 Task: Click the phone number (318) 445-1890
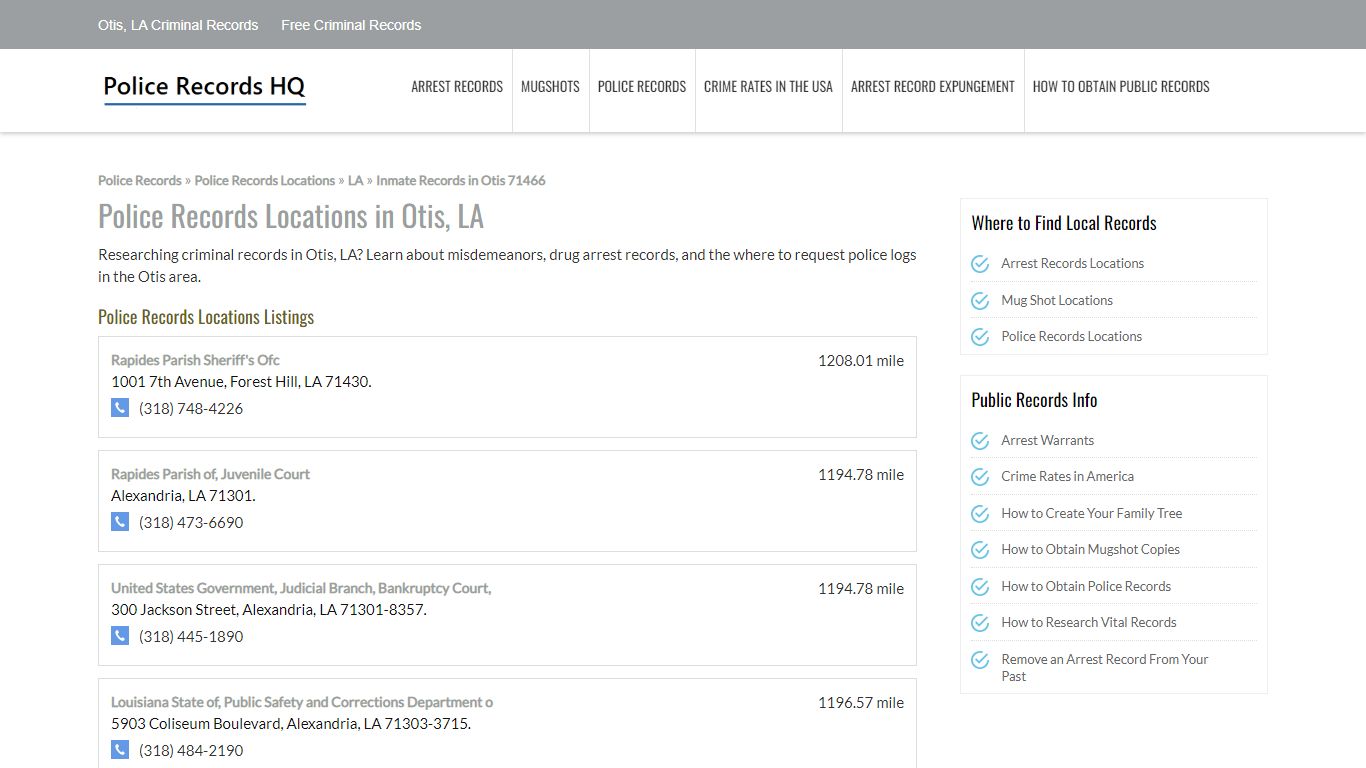(191, 636)
